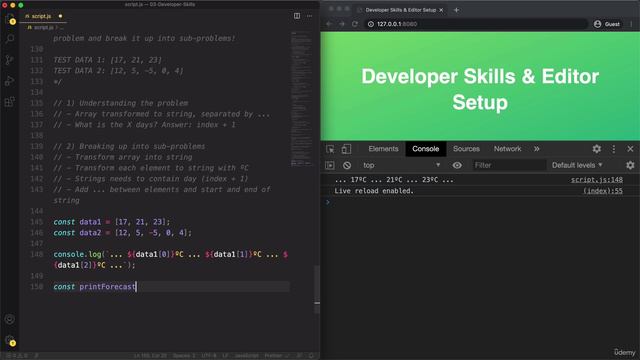Viewport: 640px width, 360px height.
Task: Open the Run and Debug view icon
Action: click(10, 81)
